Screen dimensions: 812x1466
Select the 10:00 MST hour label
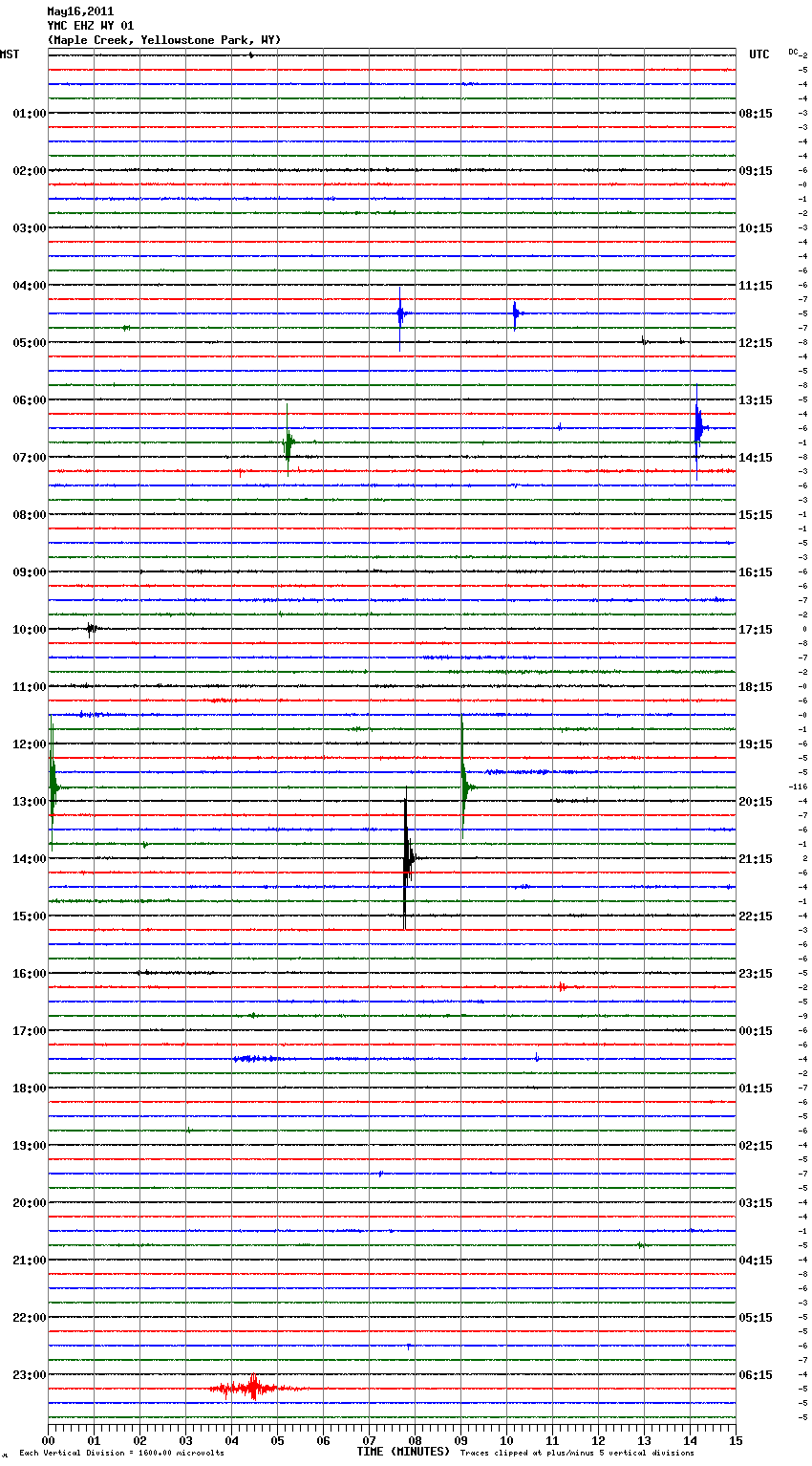click(29, 629)
